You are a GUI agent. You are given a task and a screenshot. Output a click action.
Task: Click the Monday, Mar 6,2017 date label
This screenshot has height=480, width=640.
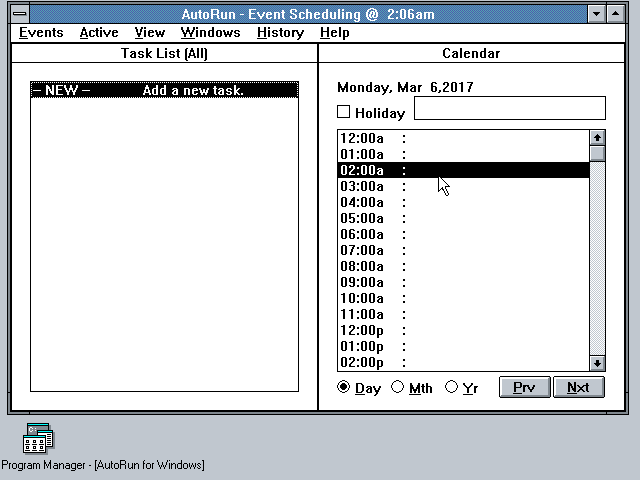click(405, 87)
